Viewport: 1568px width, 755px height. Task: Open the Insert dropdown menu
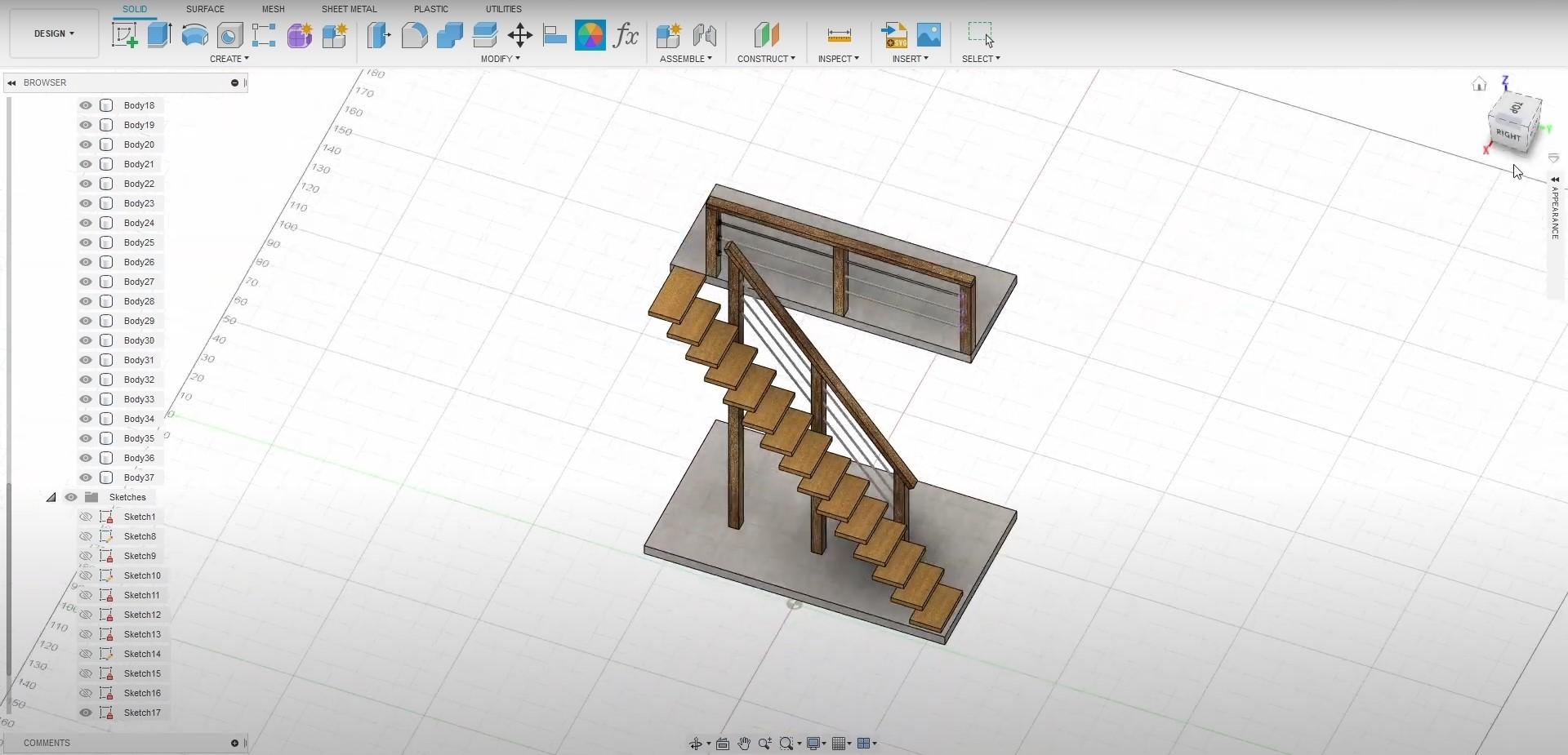[911, 59]
